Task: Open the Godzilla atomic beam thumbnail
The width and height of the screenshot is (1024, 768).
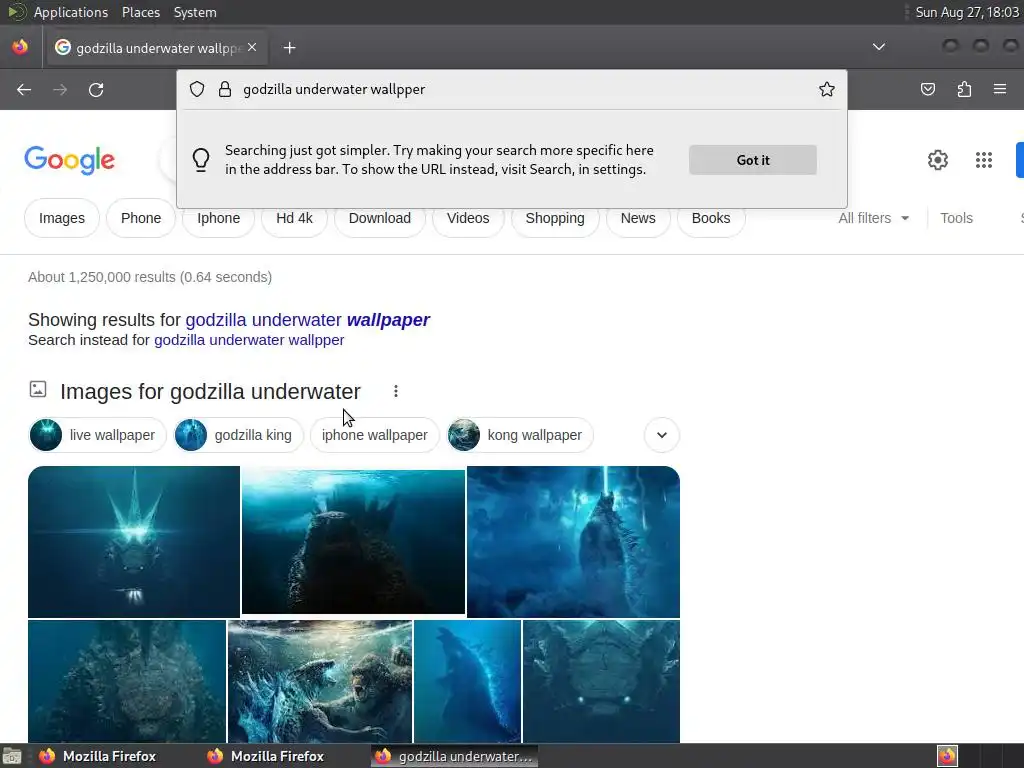Action: point(573,541)
